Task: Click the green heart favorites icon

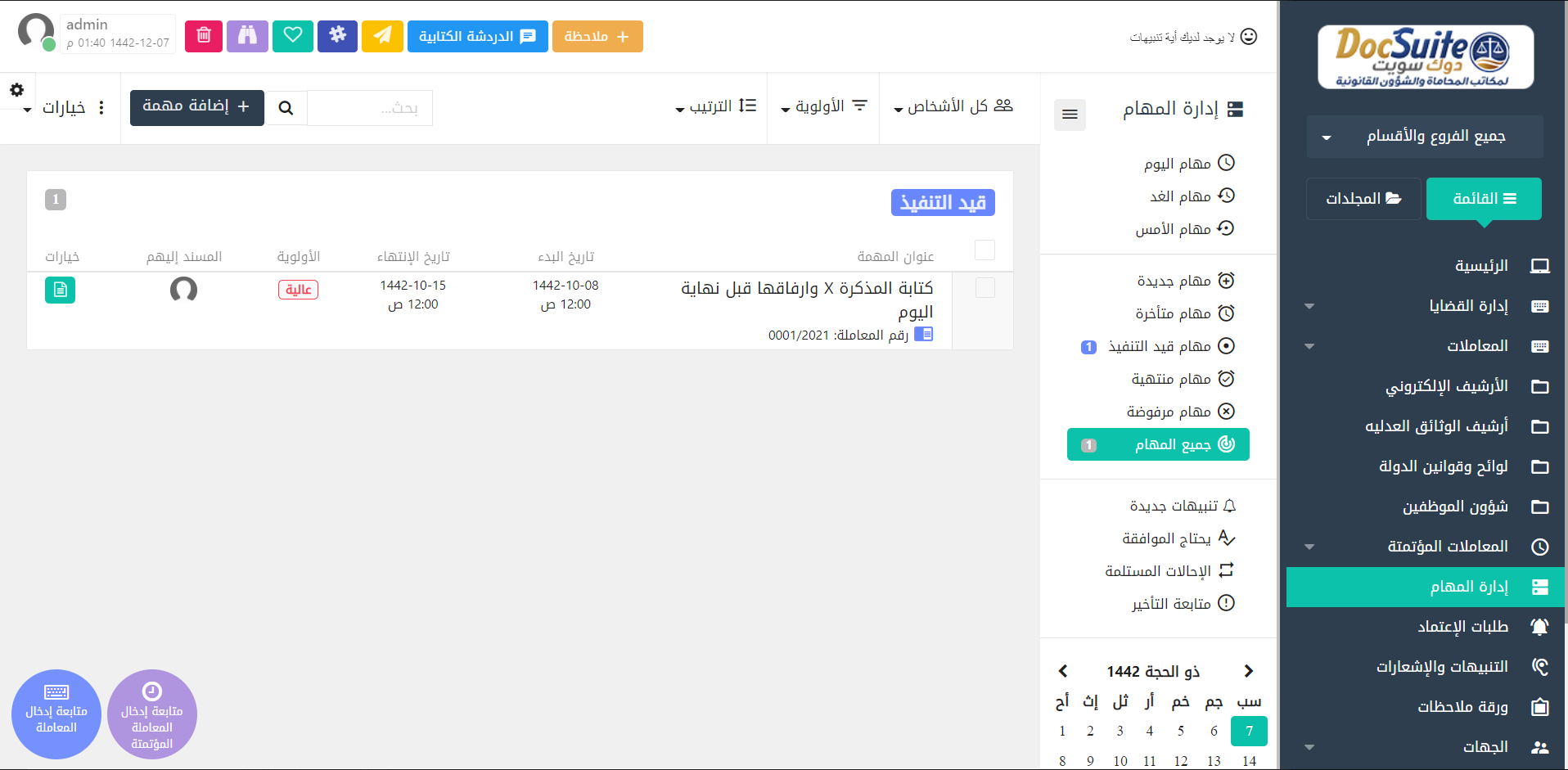Action: pyautogui.click(x=293, y=36)
